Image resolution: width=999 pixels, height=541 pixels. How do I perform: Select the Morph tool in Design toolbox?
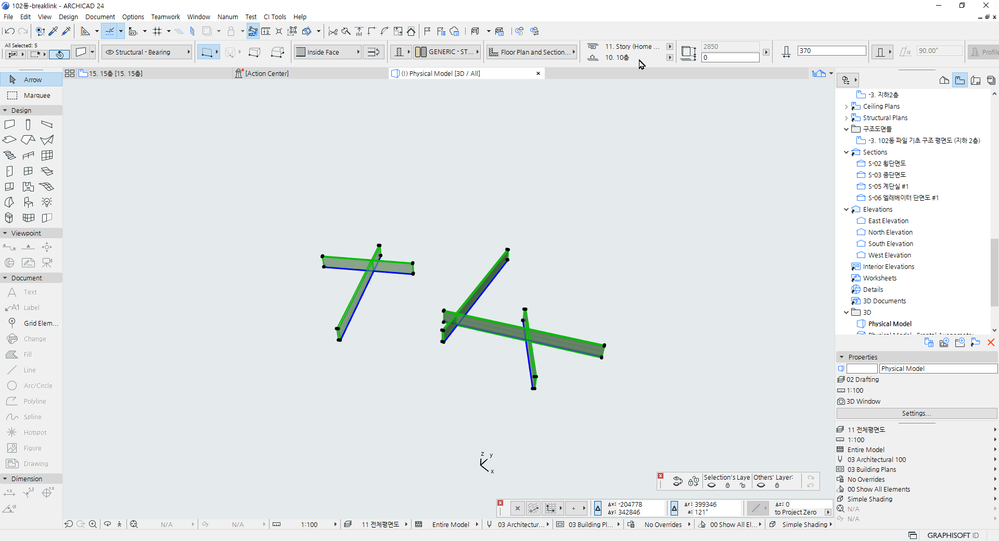(10, 217)
